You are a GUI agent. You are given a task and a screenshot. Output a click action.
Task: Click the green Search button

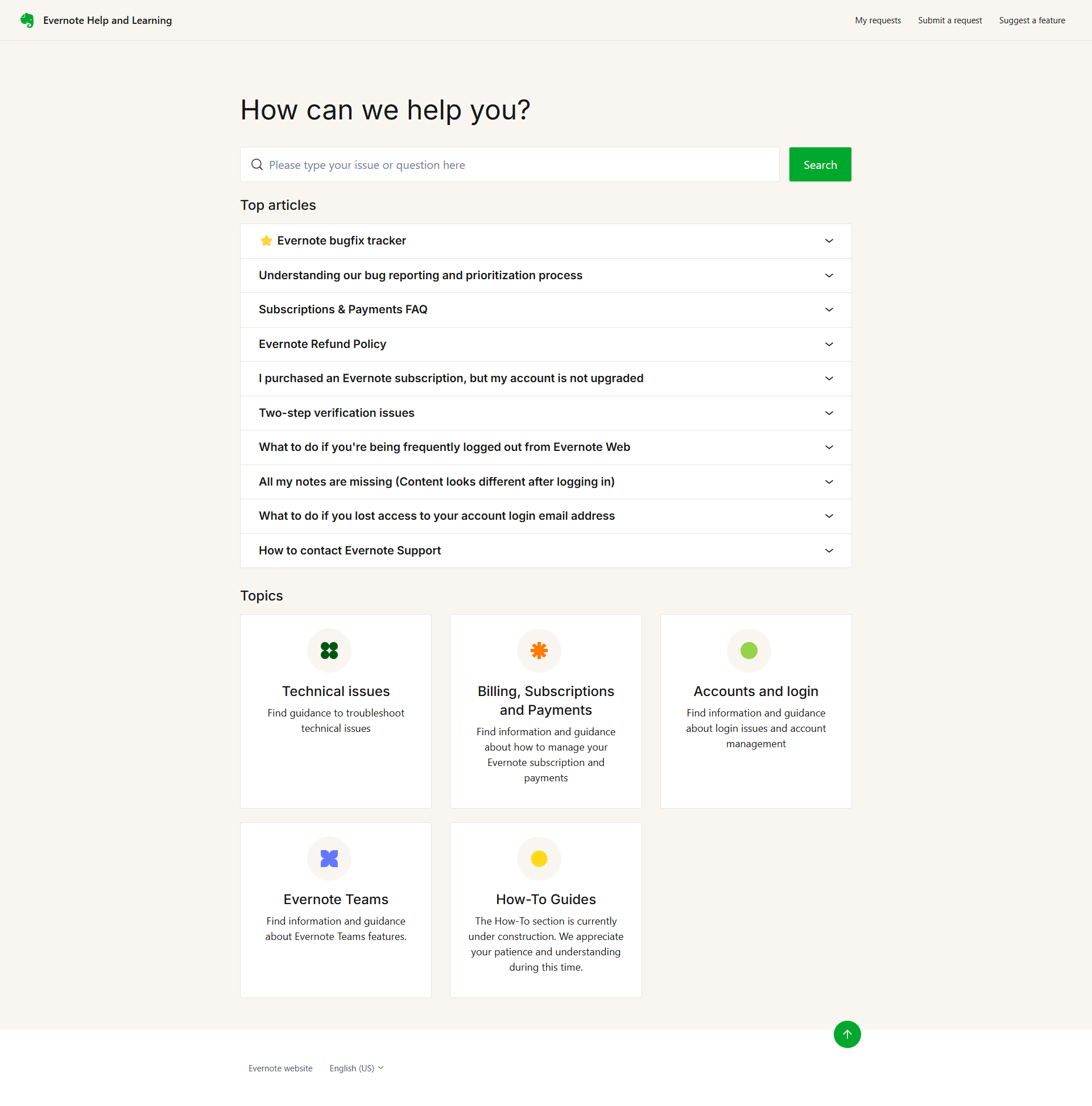(820, 165)
